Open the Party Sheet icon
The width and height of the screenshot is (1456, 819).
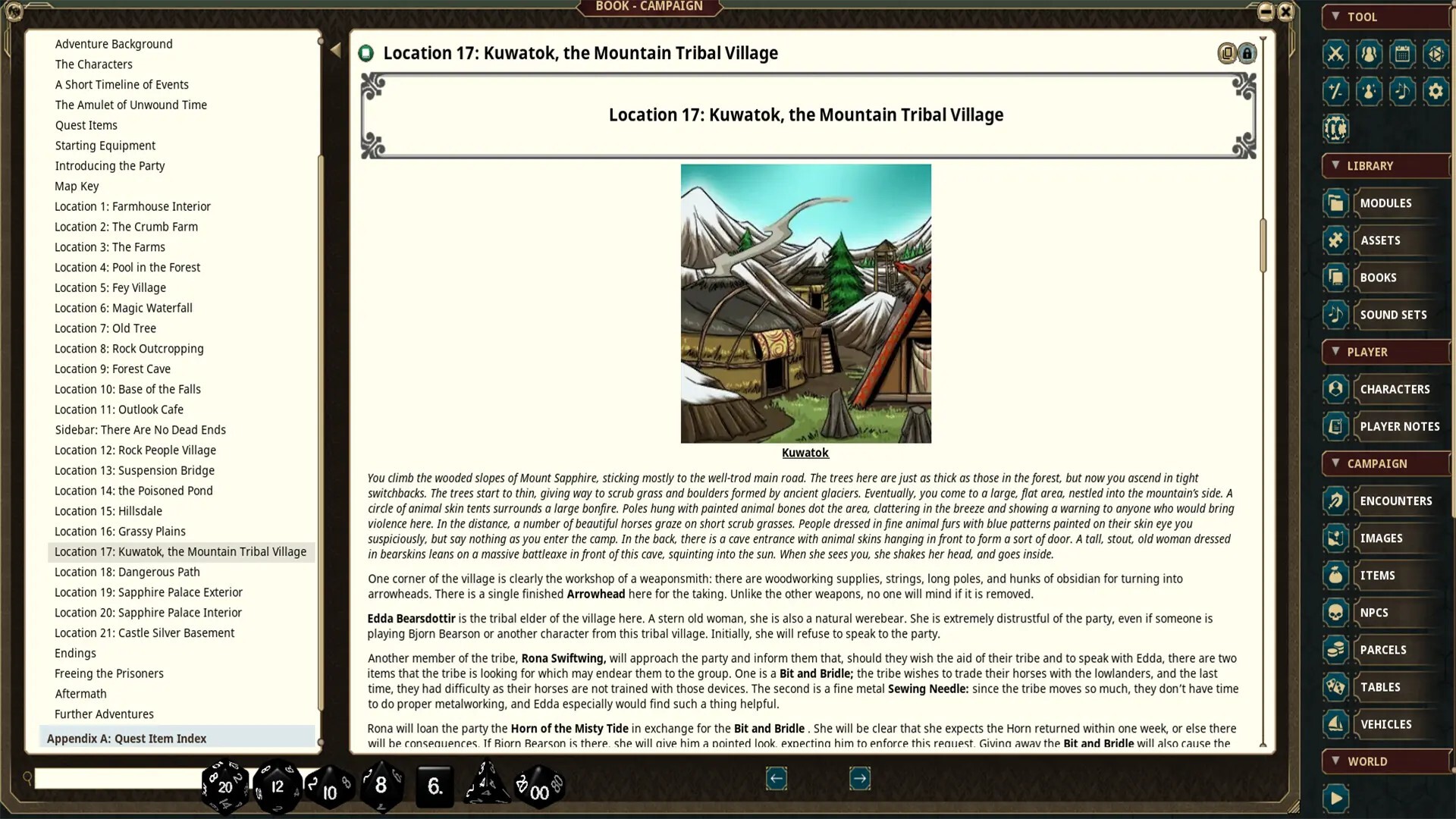click(x=1369, y=54)
